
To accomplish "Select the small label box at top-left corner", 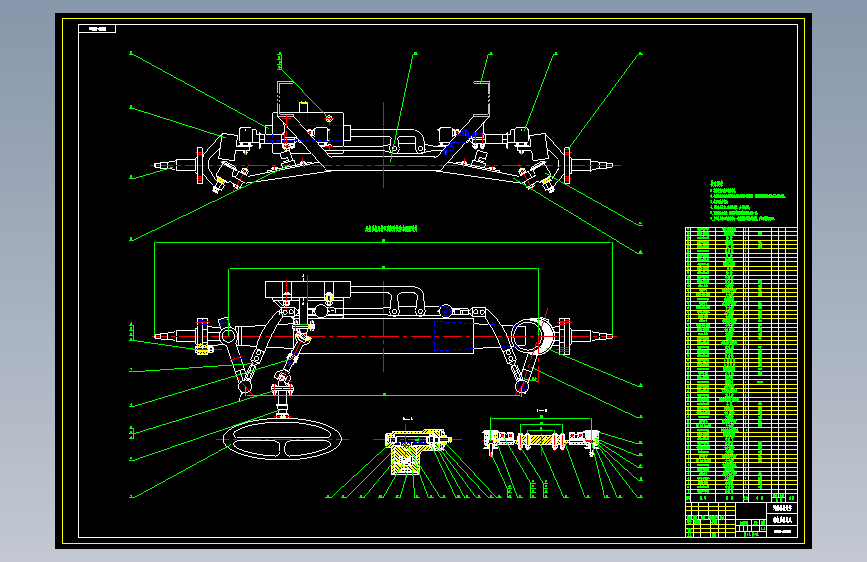I will (97, 29).
